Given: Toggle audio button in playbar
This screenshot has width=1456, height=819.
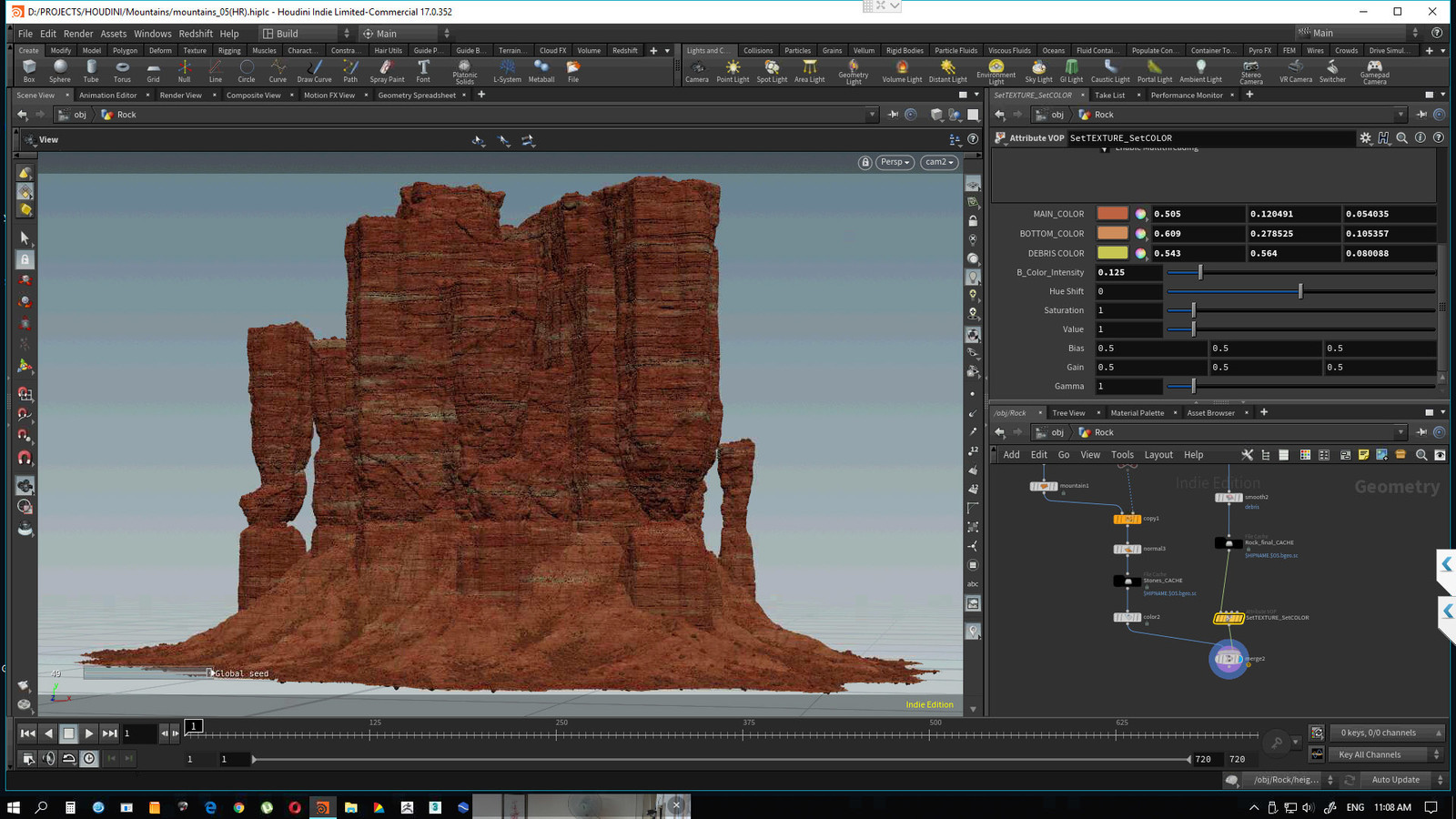Looking at the screenshot, I should click(x=49, y=759).
